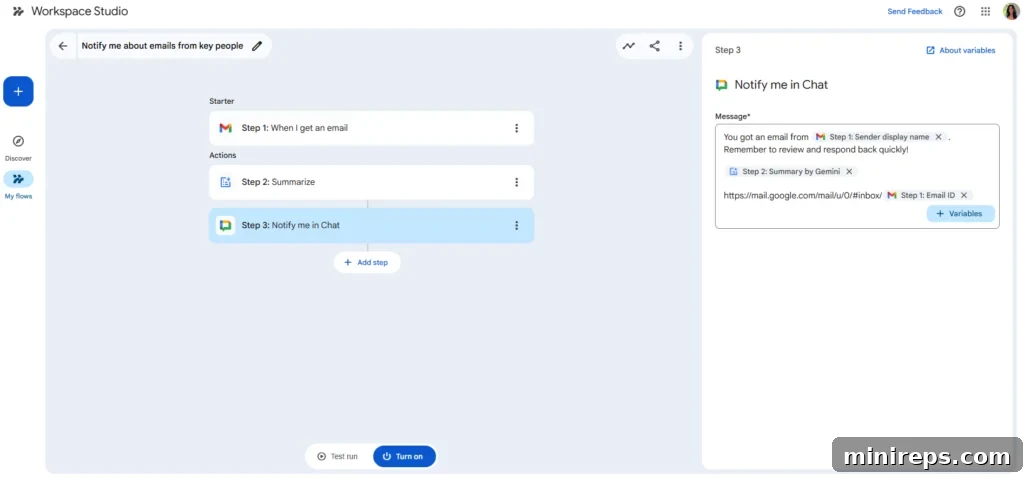Open flow options three-dot menu
The height and width of the screenshot is (478, 1024).
[680, 46]
